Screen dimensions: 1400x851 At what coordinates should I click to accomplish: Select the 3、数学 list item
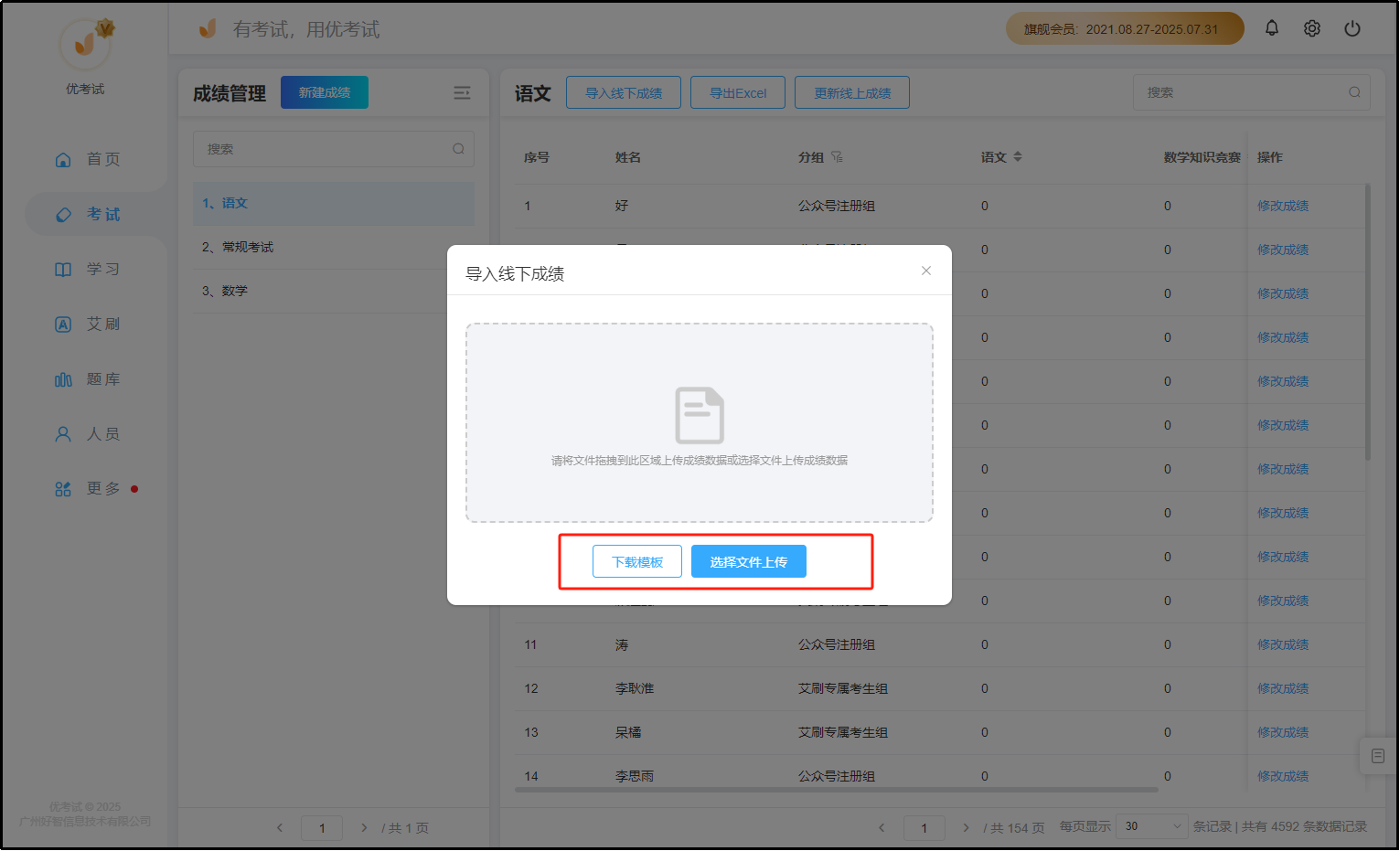coord(334,291)
